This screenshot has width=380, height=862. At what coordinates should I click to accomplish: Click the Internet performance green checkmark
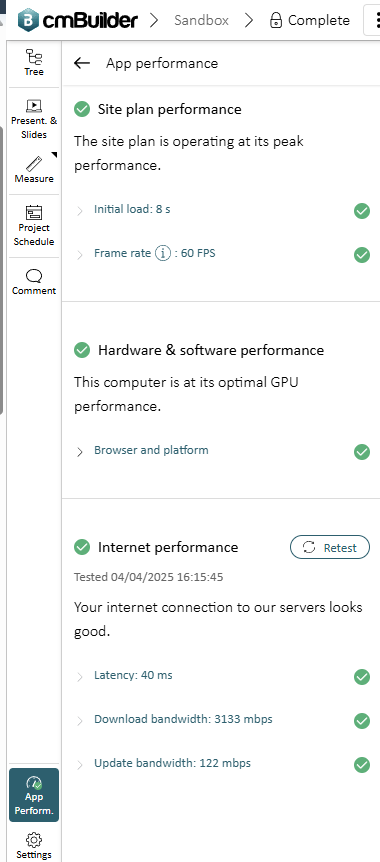pyautogui.click(x=82, y=548)
